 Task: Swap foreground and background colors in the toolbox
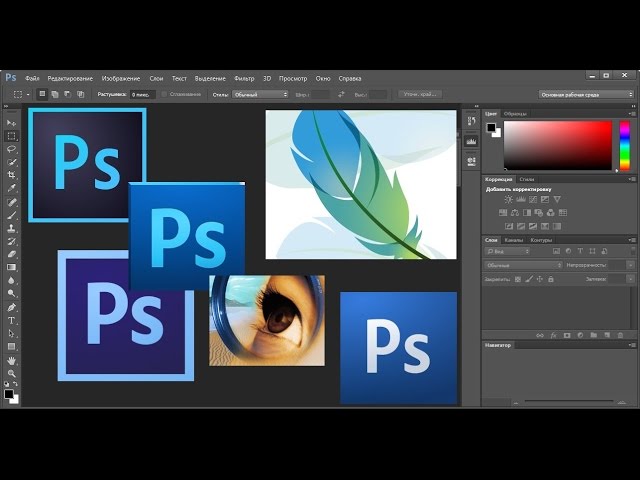[16, 384]
